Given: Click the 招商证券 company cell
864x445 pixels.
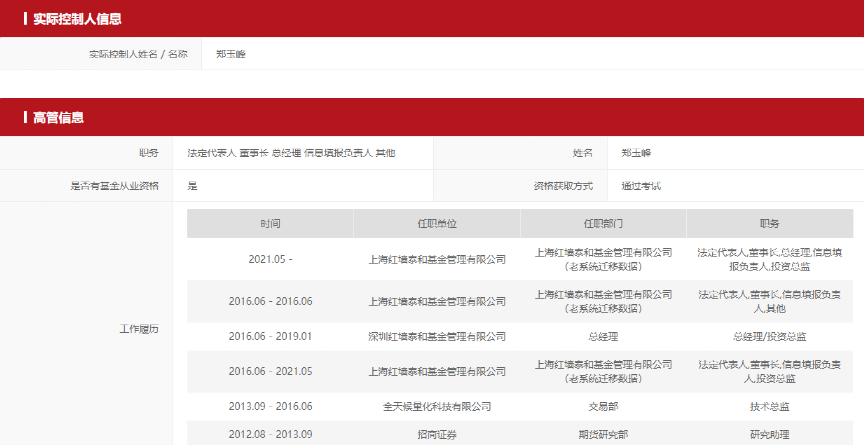Looking at the screenshot, I should 437,434.
